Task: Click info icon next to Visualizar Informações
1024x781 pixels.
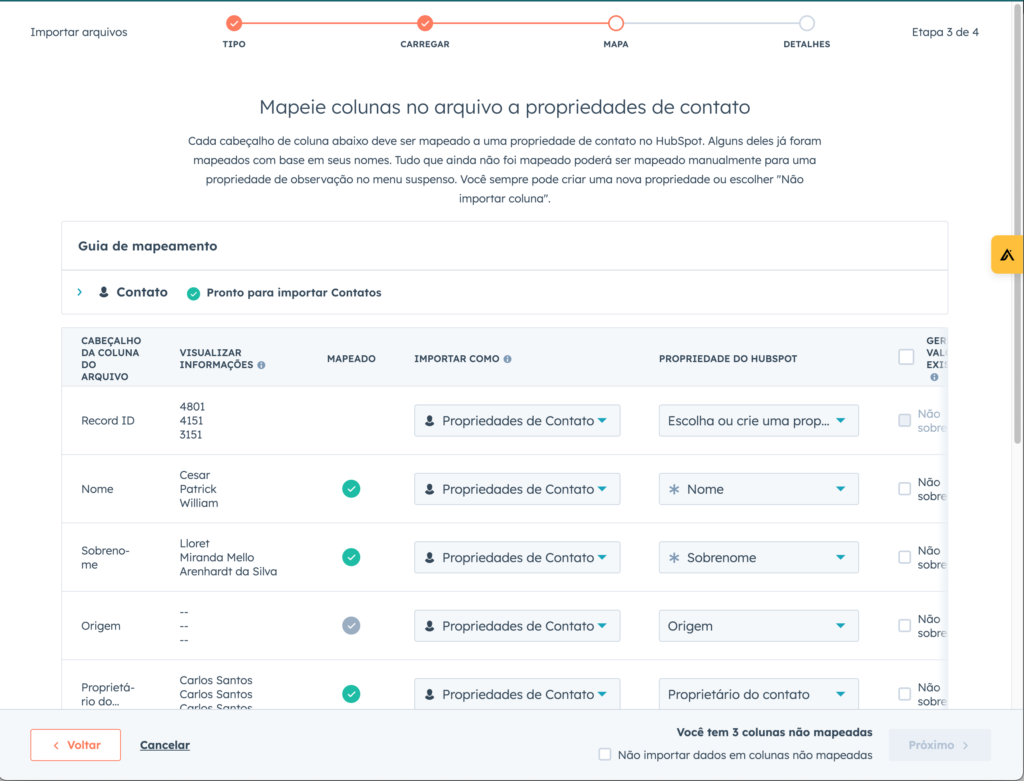Action: pos(261,365)
